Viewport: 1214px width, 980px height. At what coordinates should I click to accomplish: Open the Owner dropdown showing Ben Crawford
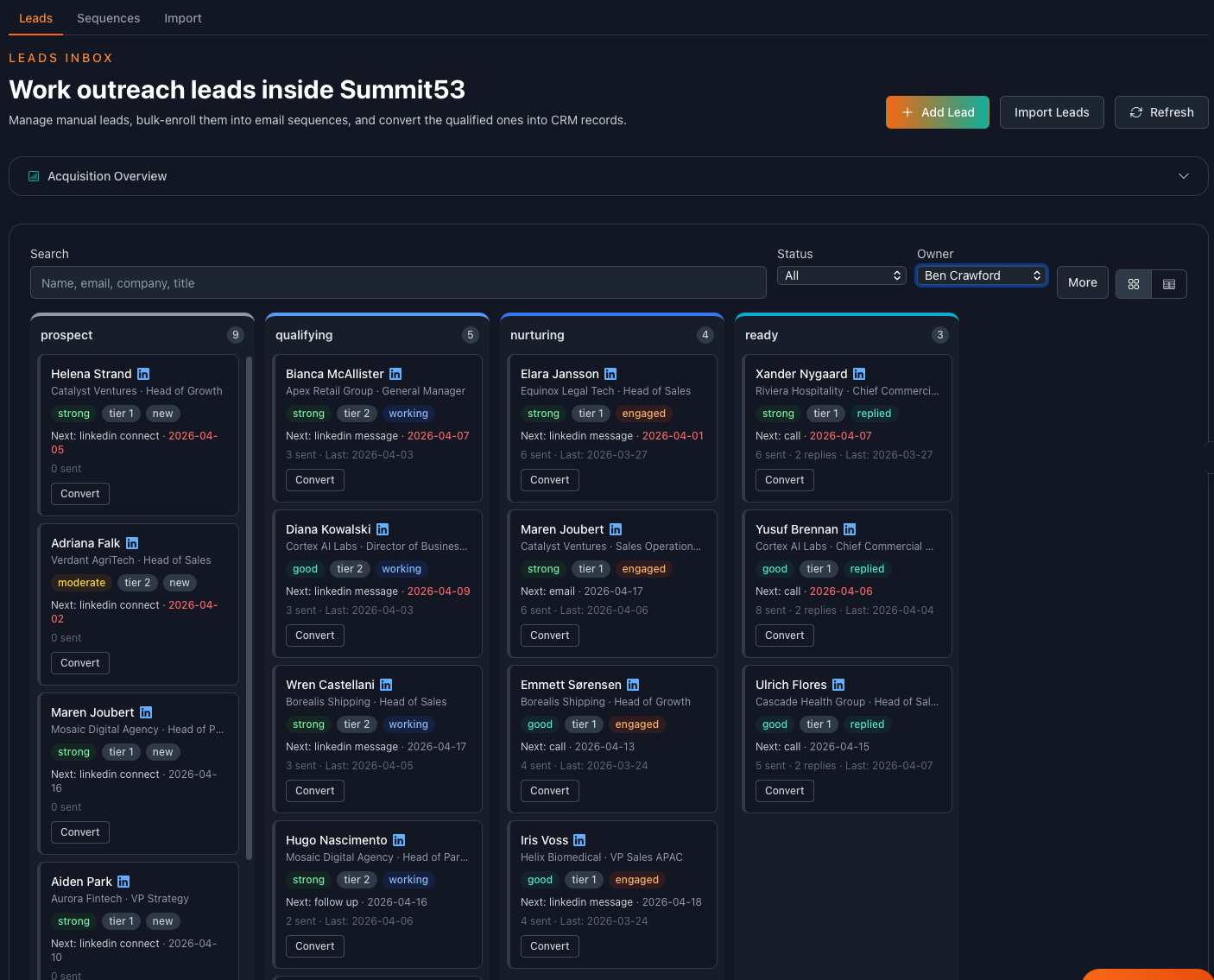pyautogui.click(x=982, y=275)
